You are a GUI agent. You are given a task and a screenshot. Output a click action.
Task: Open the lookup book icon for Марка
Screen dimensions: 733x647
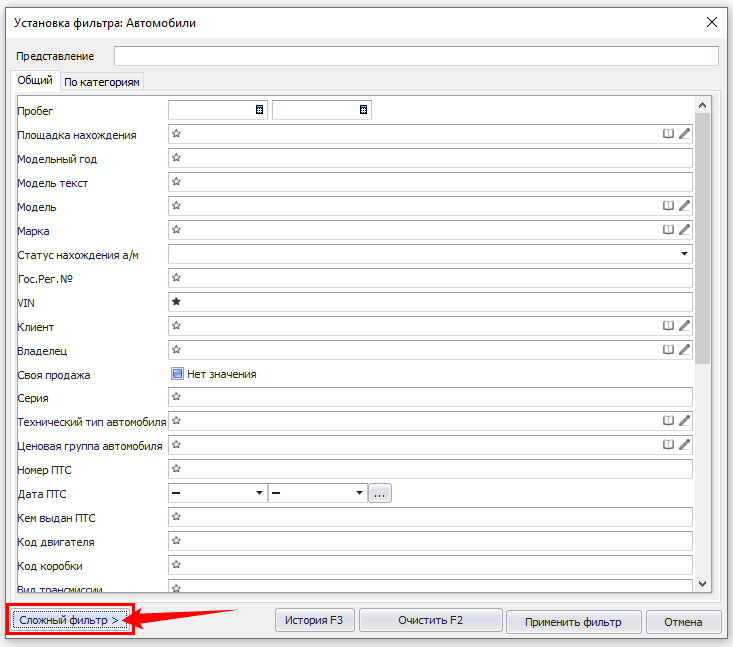coord(669,230)
